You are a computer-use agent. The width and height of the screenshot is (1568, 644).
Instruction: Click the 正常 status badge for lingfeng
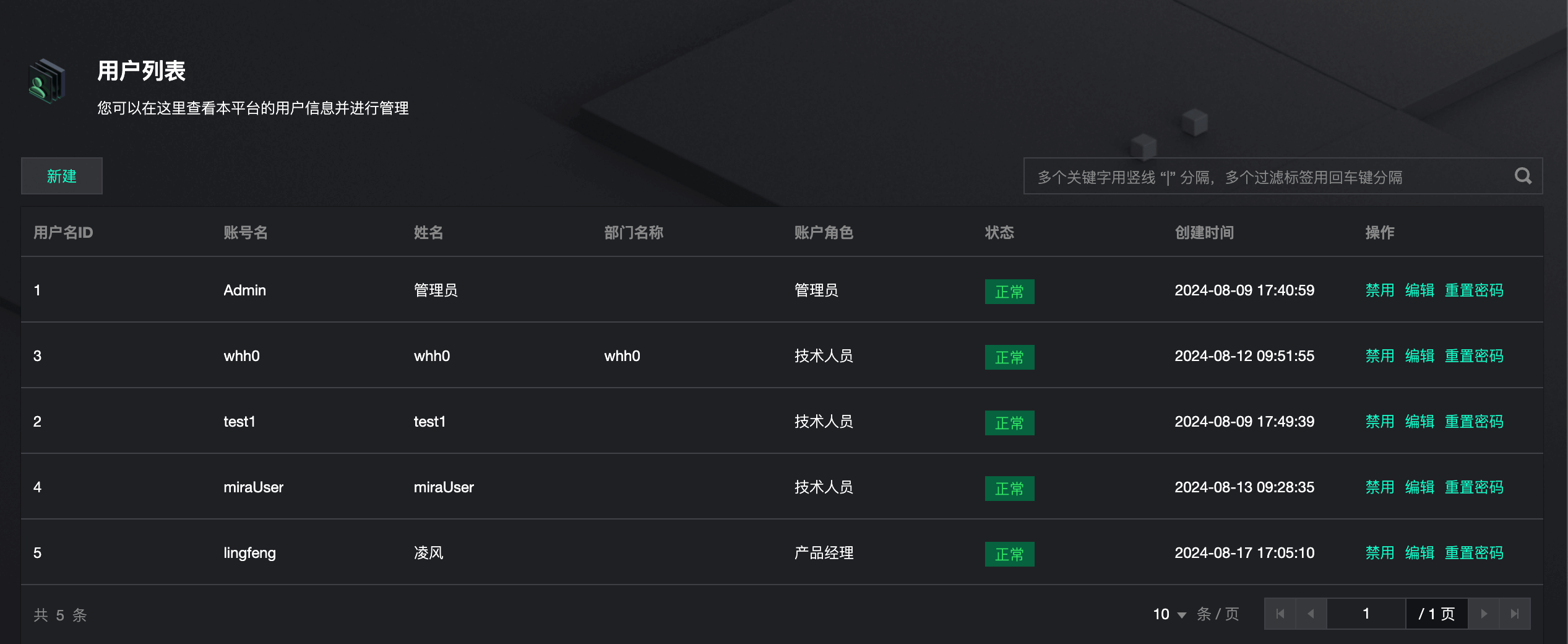click(x=1009, y=554)
